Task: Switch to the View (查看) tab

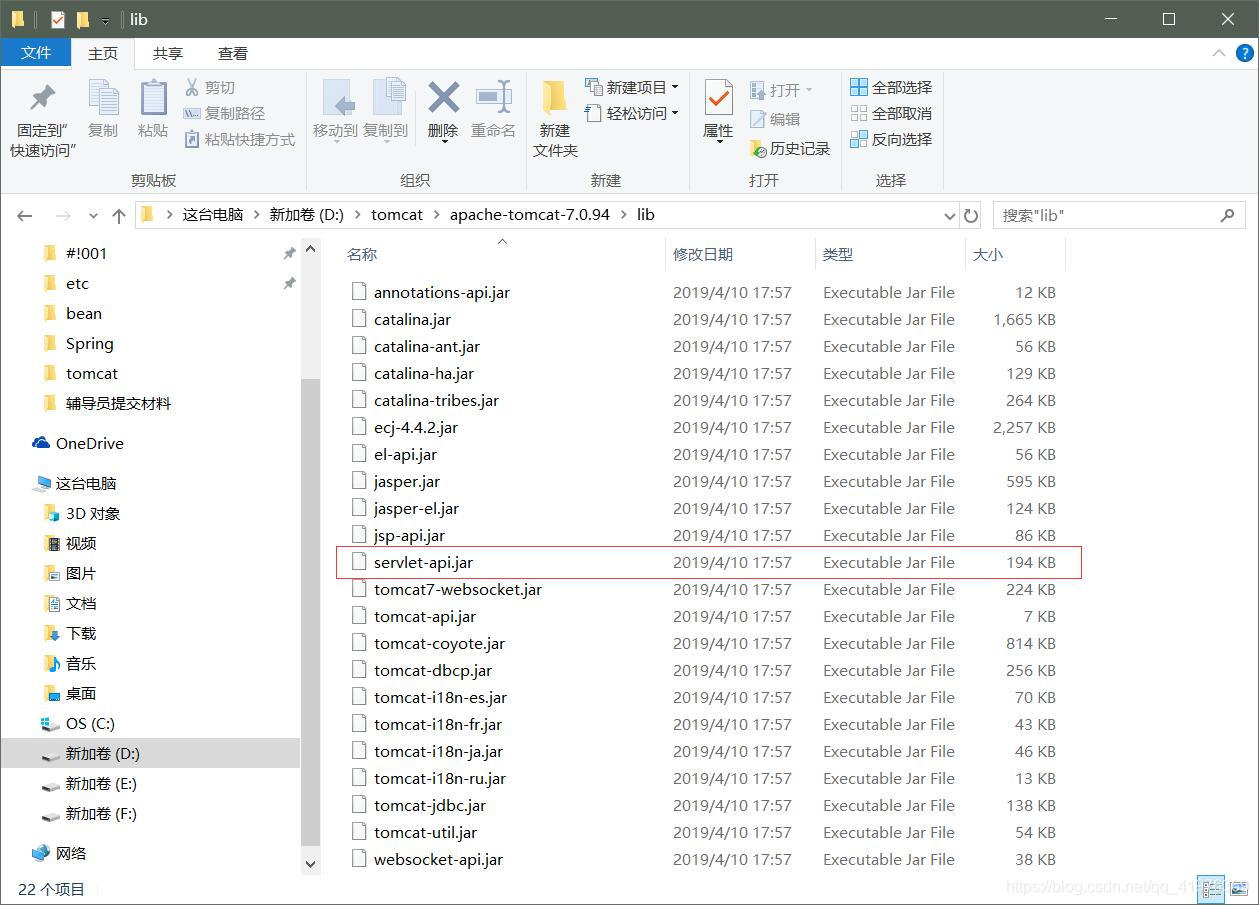Action: 233,53
